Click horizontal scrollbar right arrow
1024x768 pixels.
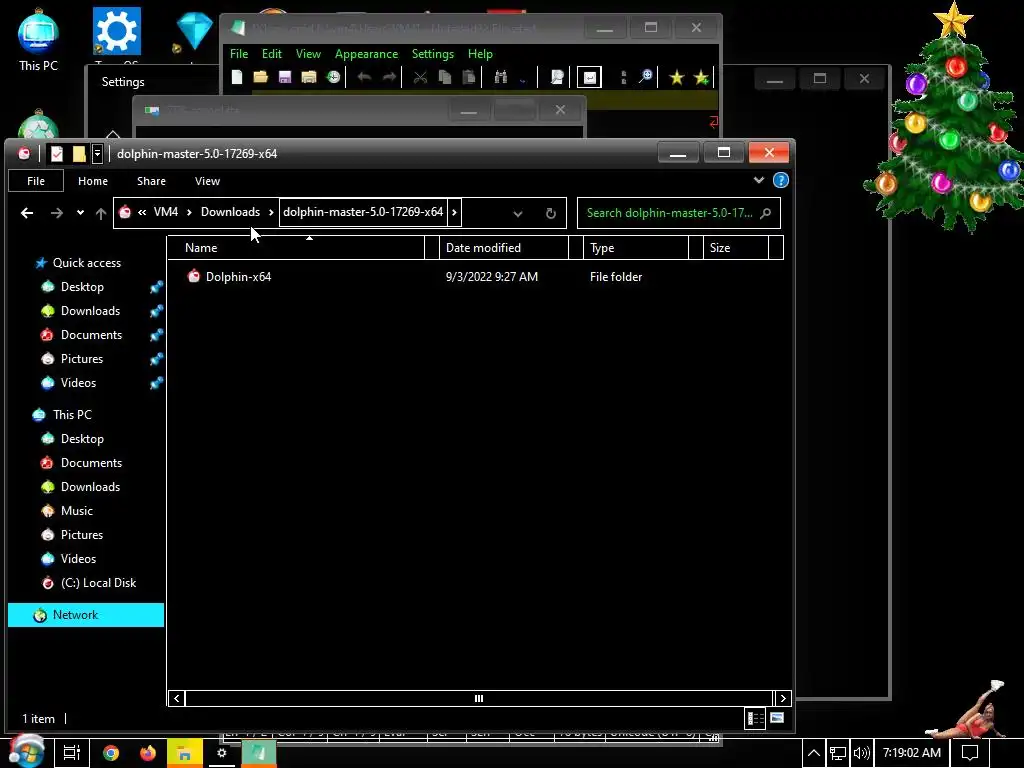tap(783, 698)
